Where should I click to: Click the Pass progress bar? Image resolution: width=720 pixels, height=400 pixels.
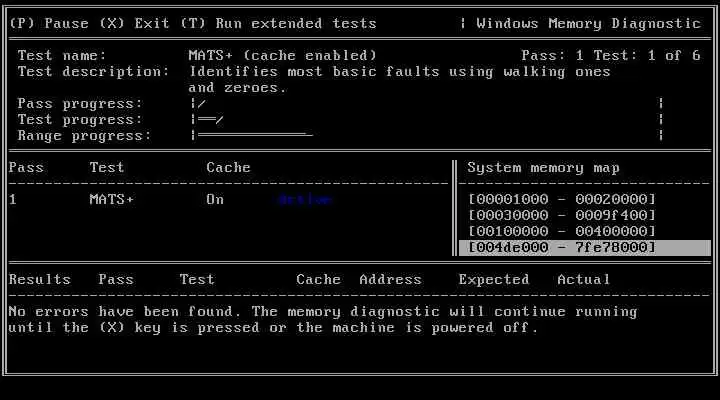point(427,103)
